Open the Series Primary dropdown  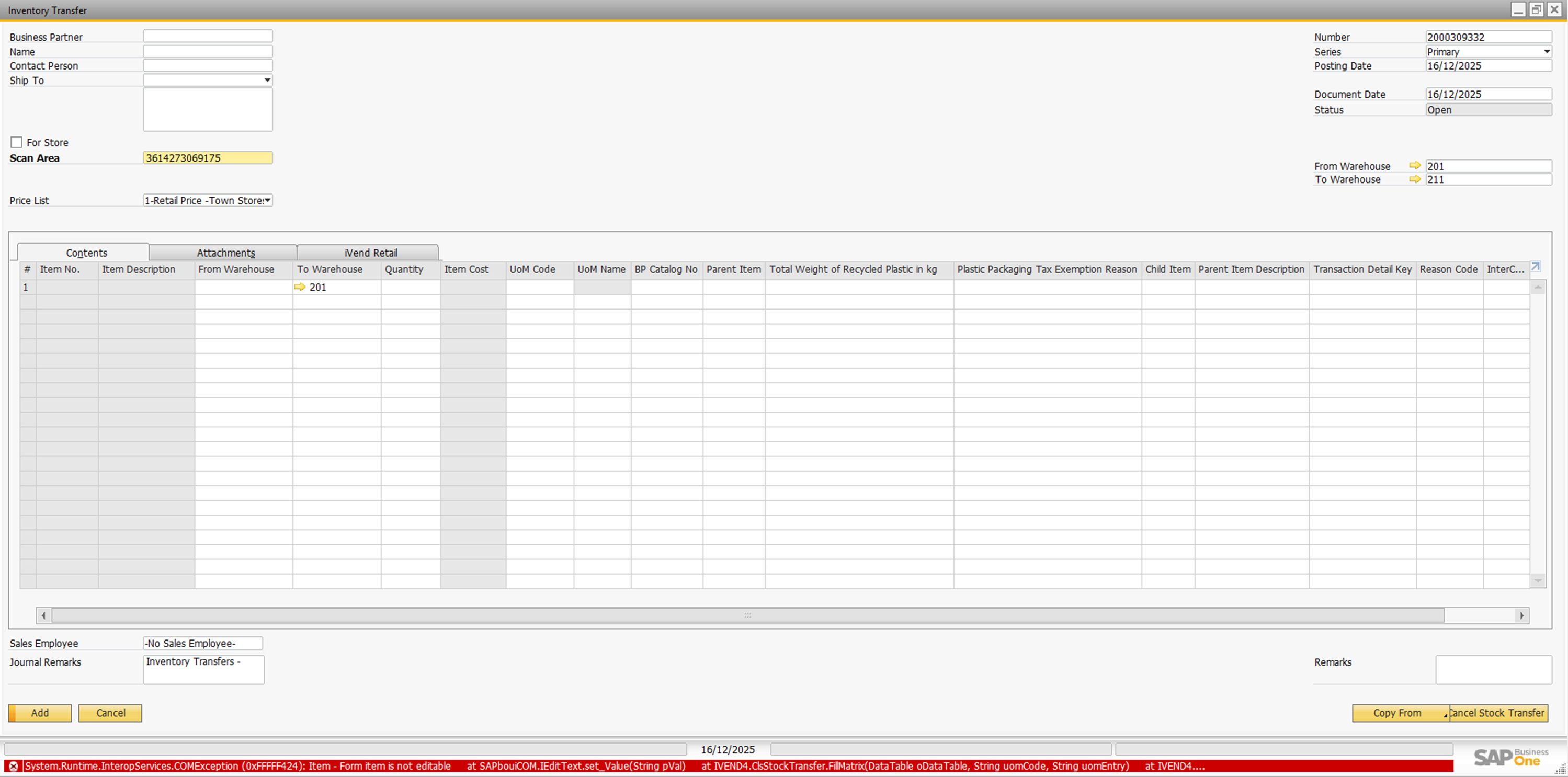coord(1546,52)
